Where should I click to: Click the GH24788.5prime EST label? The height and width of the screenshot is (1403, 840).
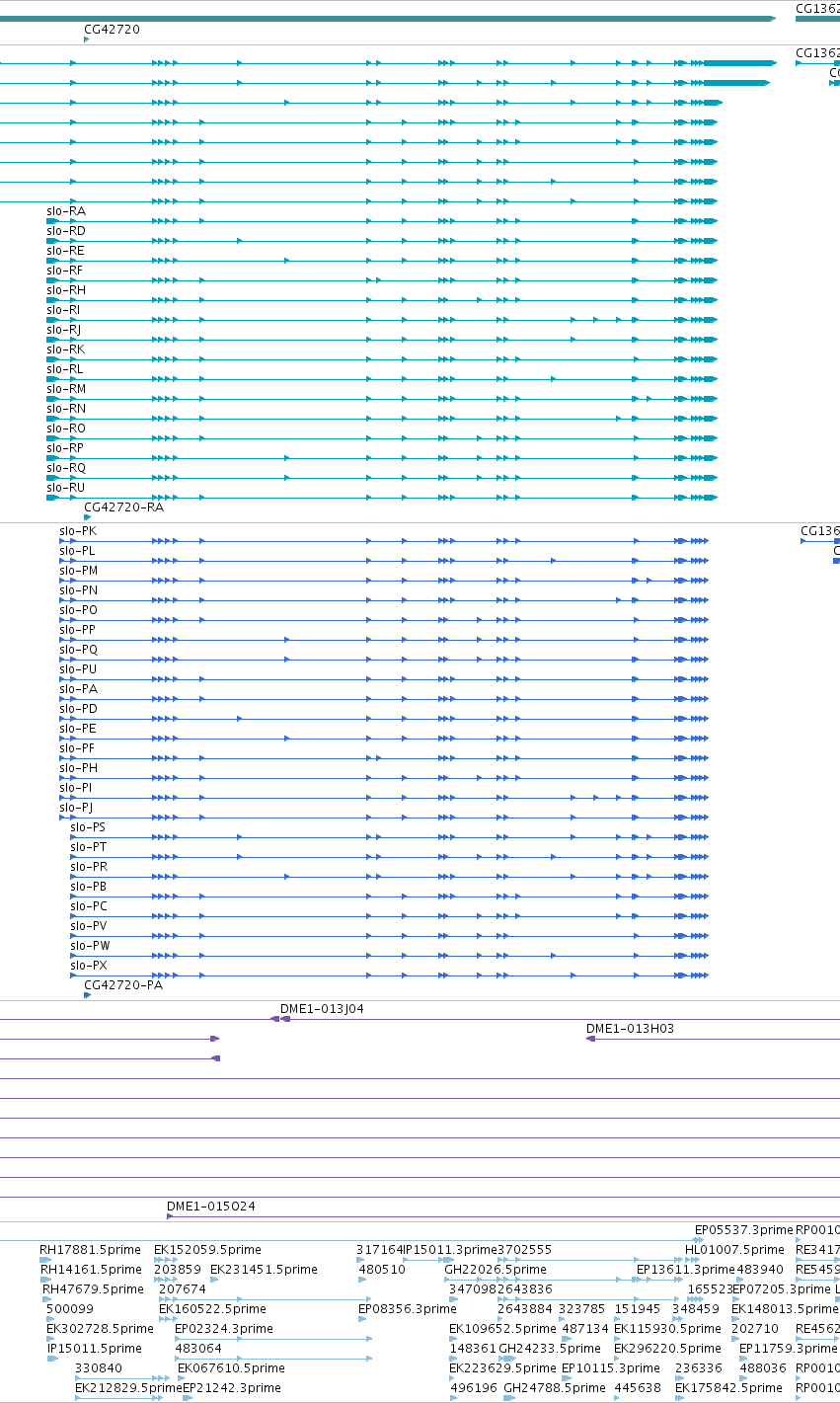(x=555, y=1388)
